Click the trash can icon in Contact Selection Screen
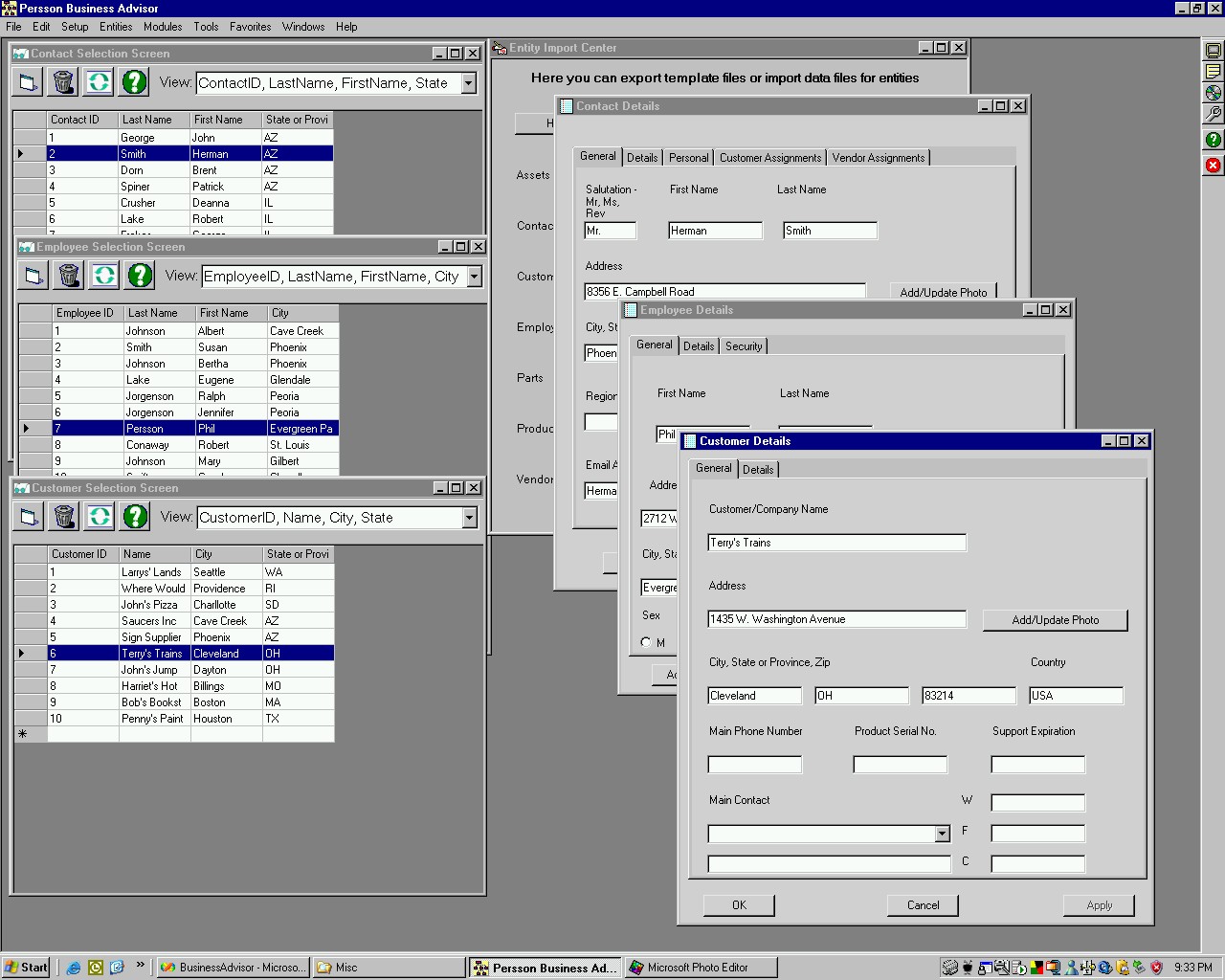Screen dimensions: 1225x980 tap(63, 82)
